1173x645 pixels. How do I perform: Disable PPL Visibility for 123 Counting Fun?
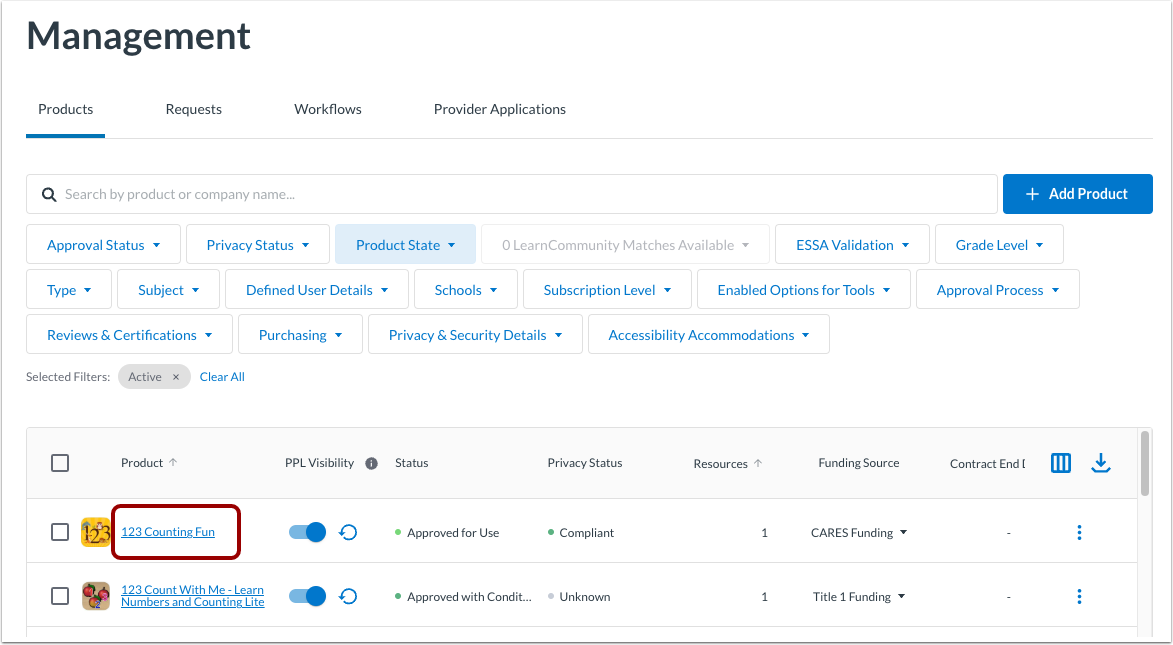click(307, 532)
